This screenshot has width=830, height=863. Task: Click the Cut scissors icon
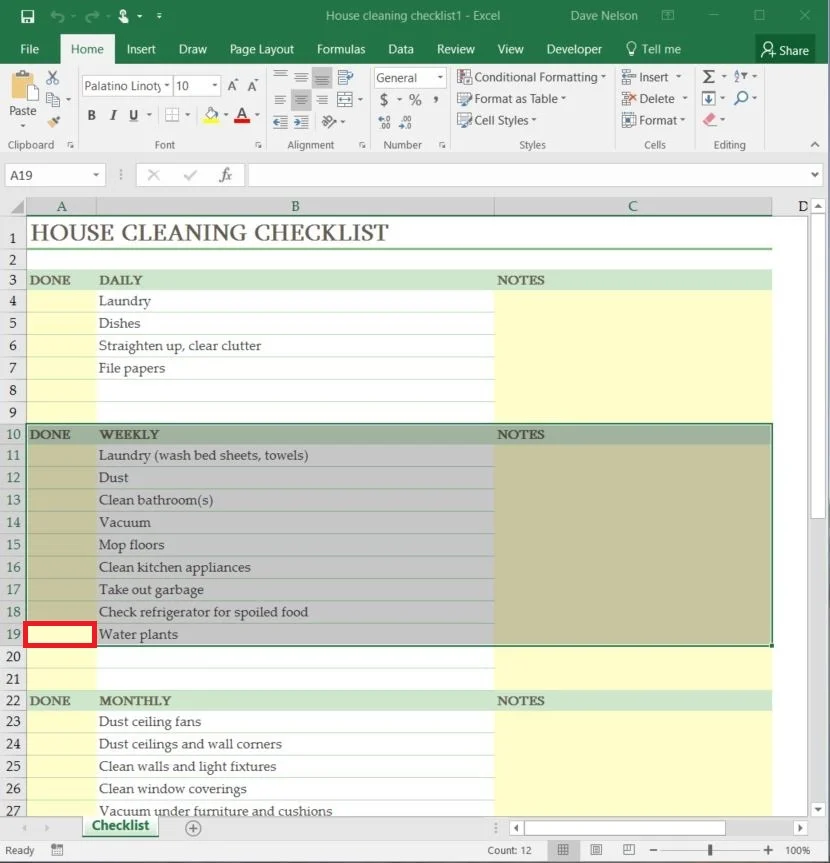[52, 78]
